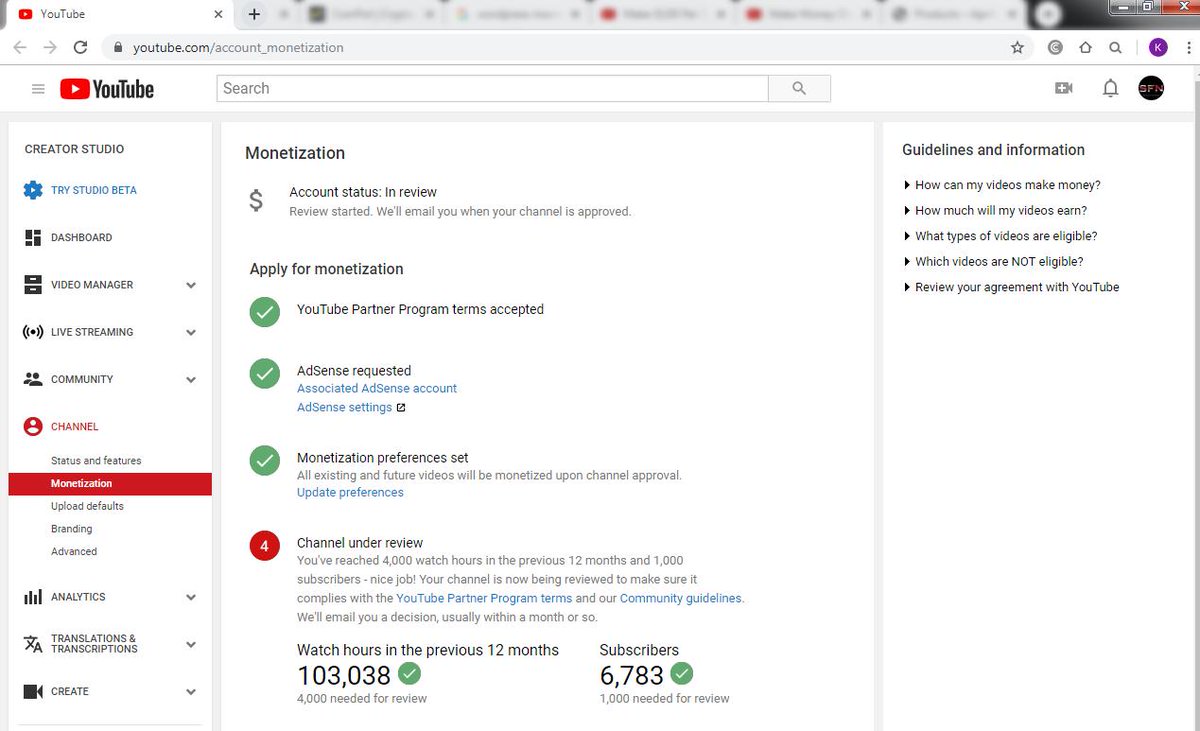Click the green check beside 6,783
Image resolution: width=1200 pixels, height=731 pixels.
coord(682,672)
